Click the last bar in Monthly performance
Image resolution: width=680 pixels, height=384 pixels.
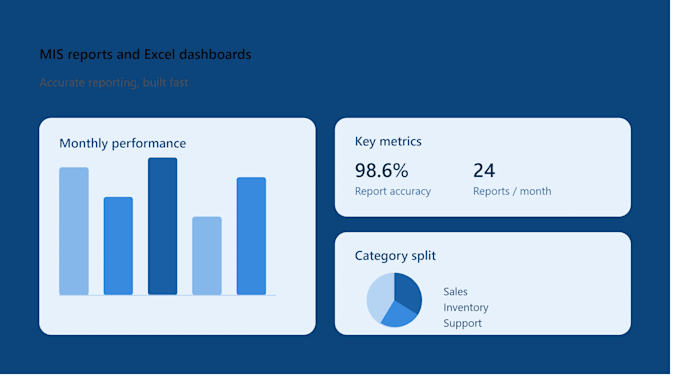[x=252, y=236]
